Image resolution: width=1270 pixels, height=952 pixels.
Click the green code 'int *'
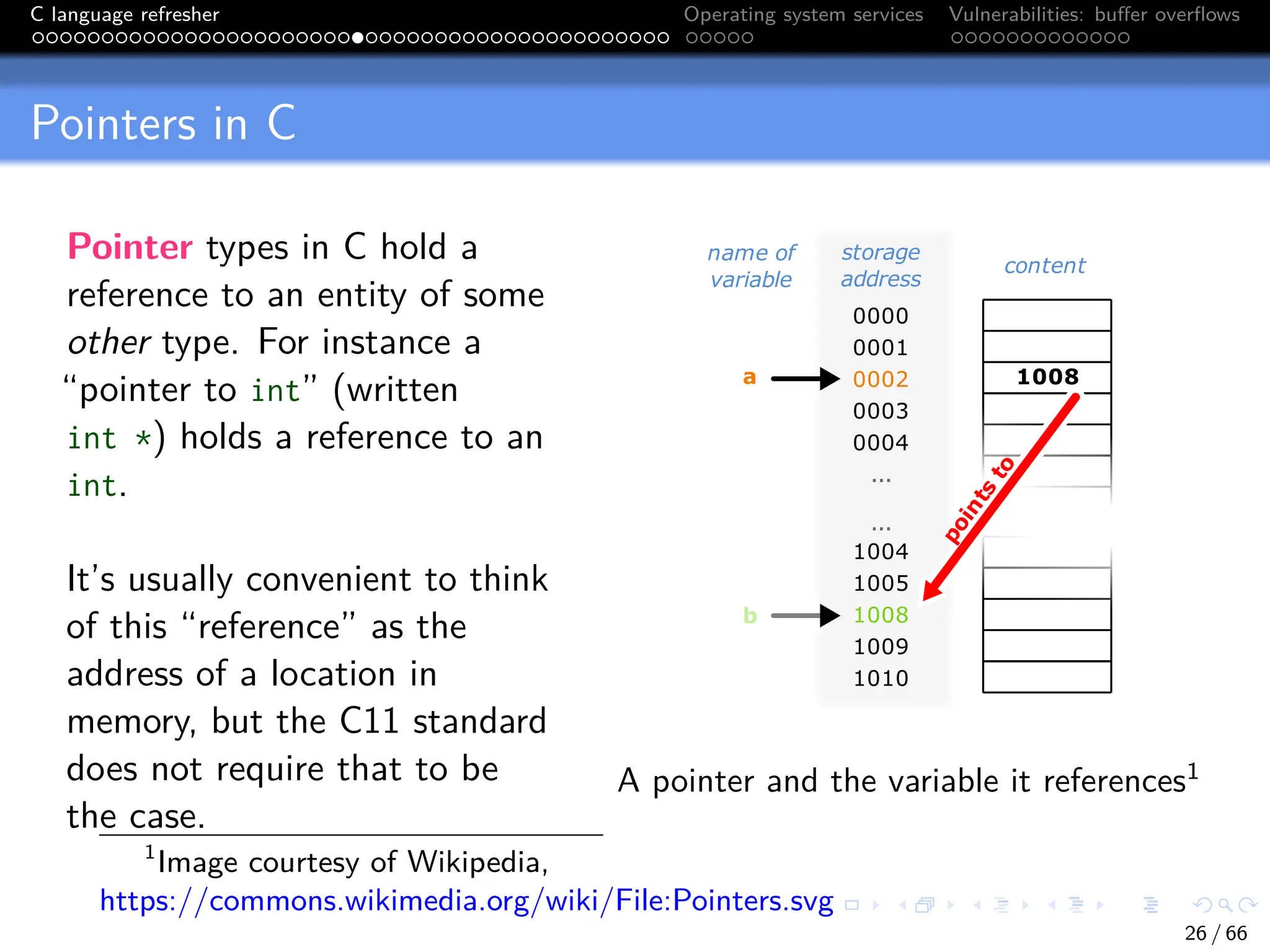(110, 438)
